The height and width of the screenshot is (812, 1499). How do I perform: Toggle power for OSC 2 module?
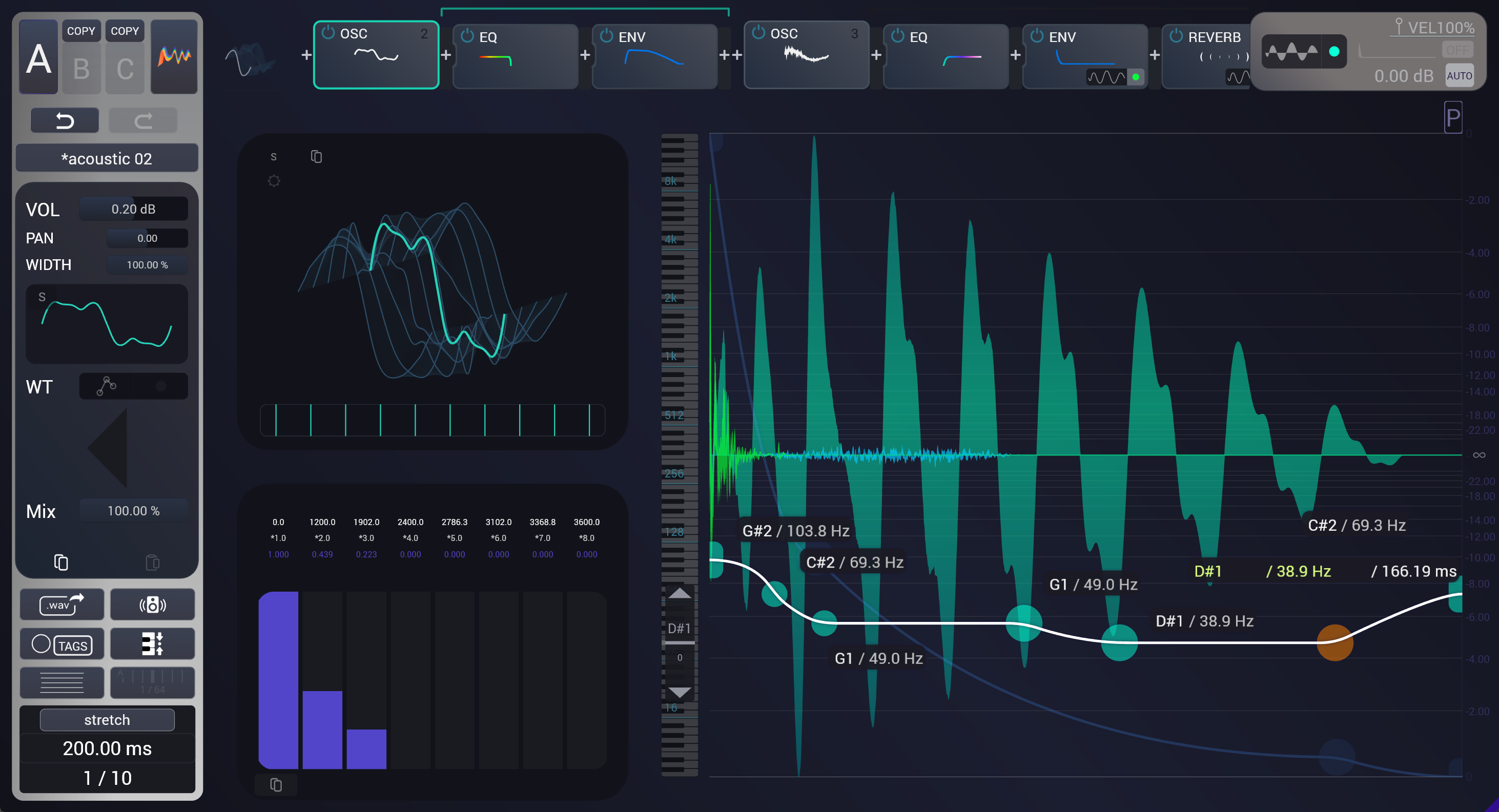click(x=328, y=33)
